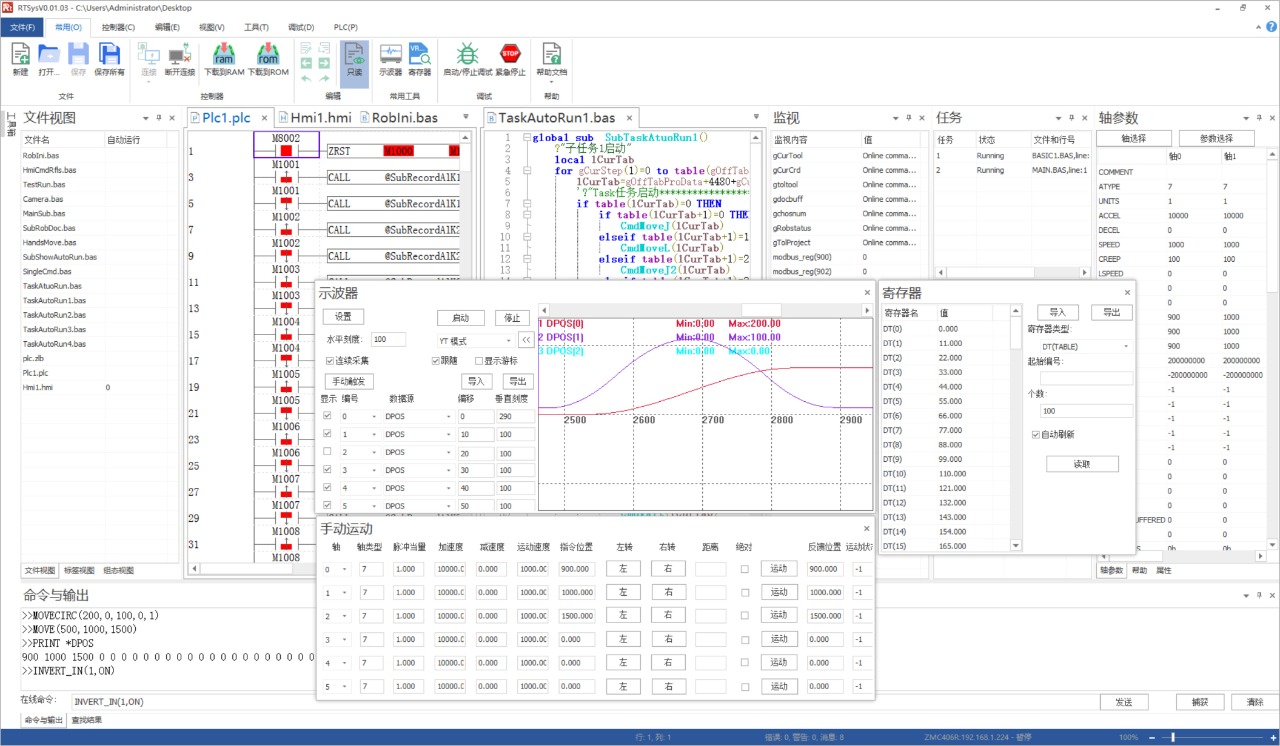The width and height of the screenshot is (1280, 746).
Task: Open the 帮助文档 help document icon
Action: pos(551,54)
